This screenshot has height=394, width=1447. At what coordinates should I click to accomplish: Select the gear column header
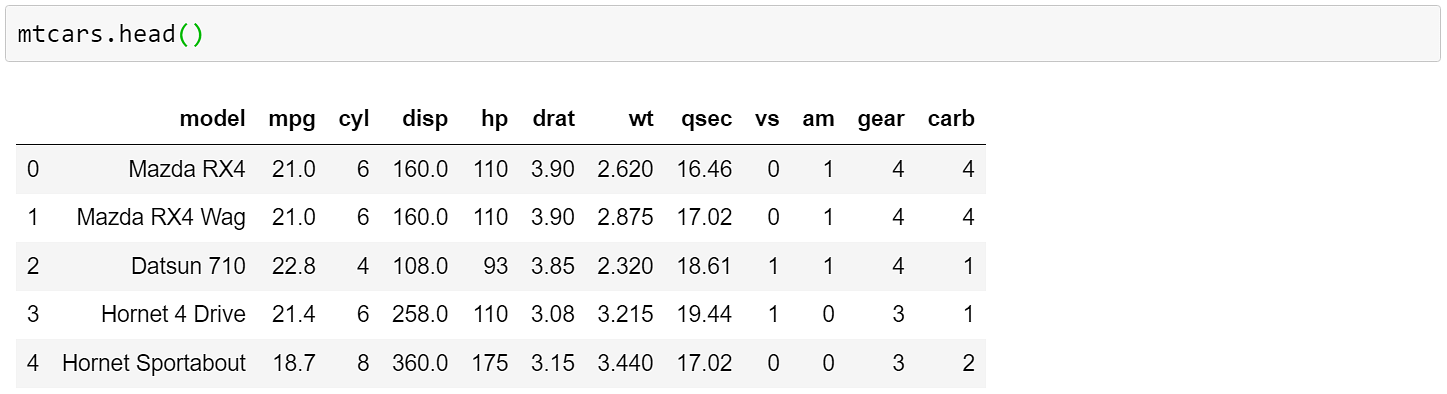point(881,120)
